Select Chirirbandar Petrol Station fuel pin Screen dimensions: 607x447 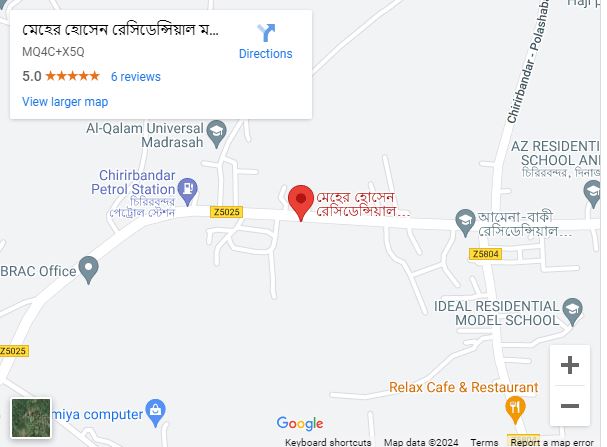pyautogui.click(x=188, y=191)
